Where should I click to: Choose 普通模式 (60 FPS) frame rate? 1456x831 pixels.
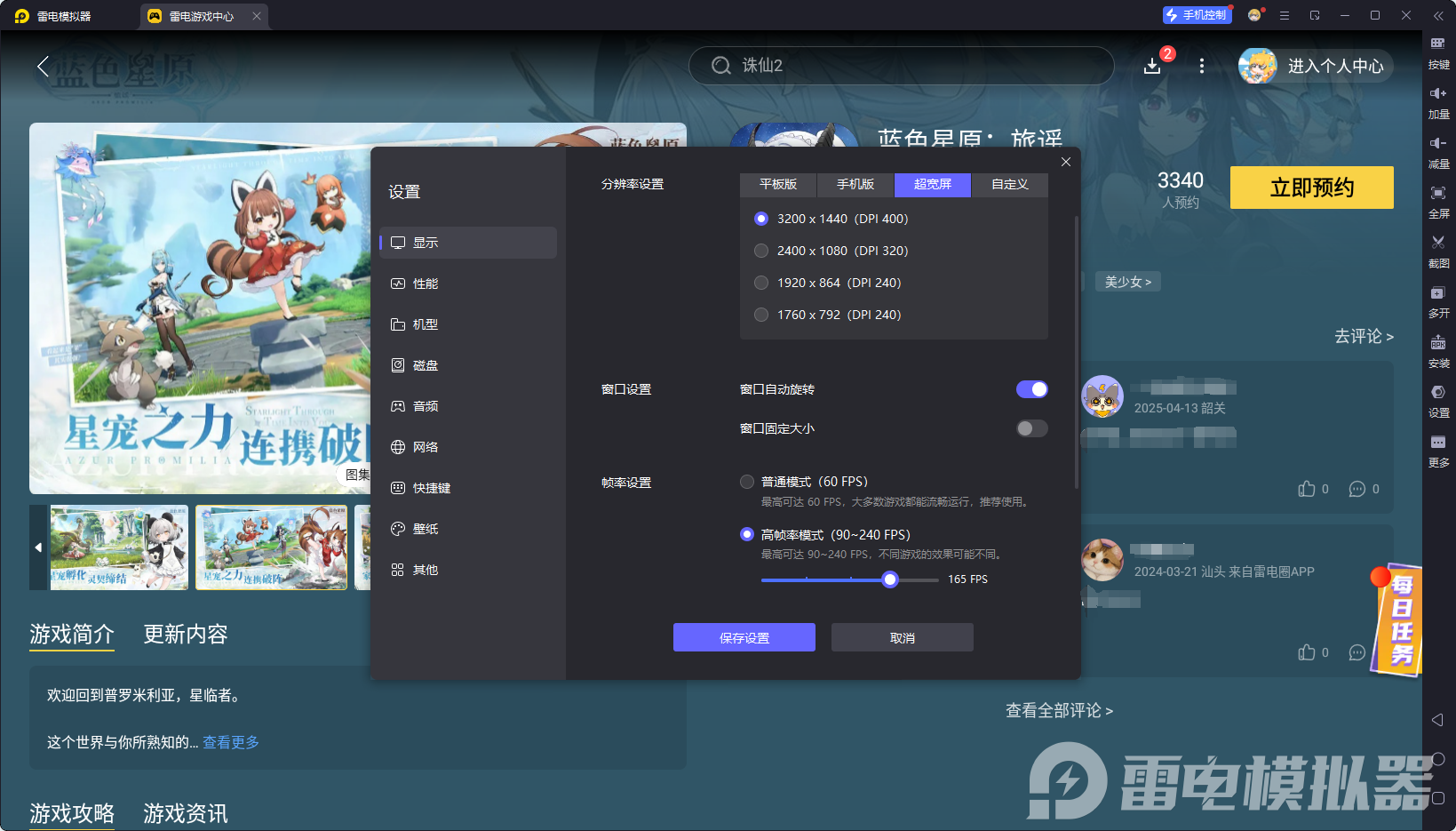pyautogui.click(x=747, y=482)
